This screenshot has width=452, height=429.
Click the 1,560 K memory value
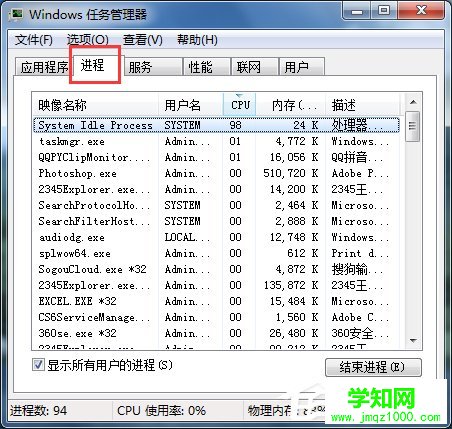coord(297,317)
